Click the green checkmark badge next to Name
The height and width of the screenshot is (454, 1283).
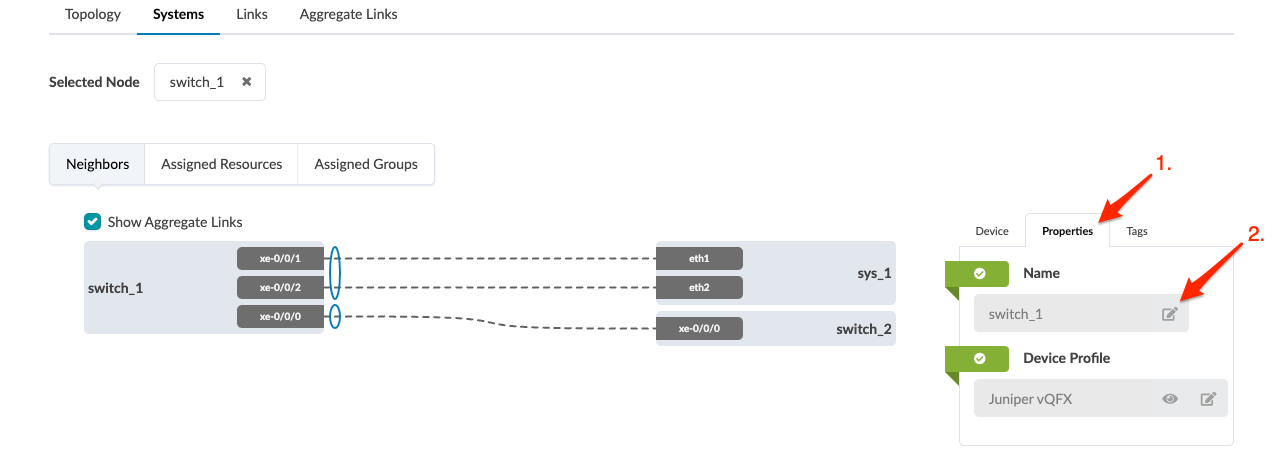[x=980, y=273]
